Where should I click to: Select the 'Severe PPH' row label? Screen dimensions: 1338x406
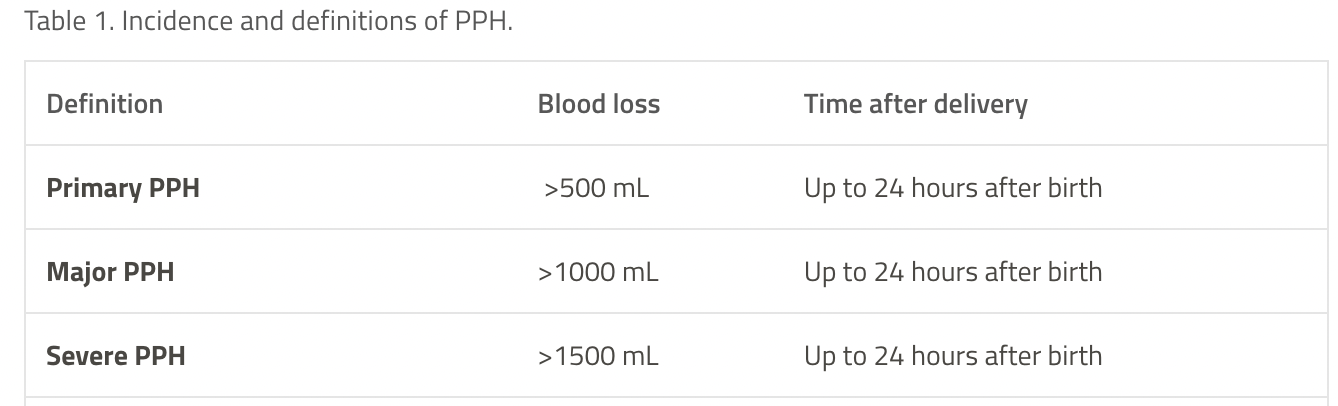coord(116,356)
